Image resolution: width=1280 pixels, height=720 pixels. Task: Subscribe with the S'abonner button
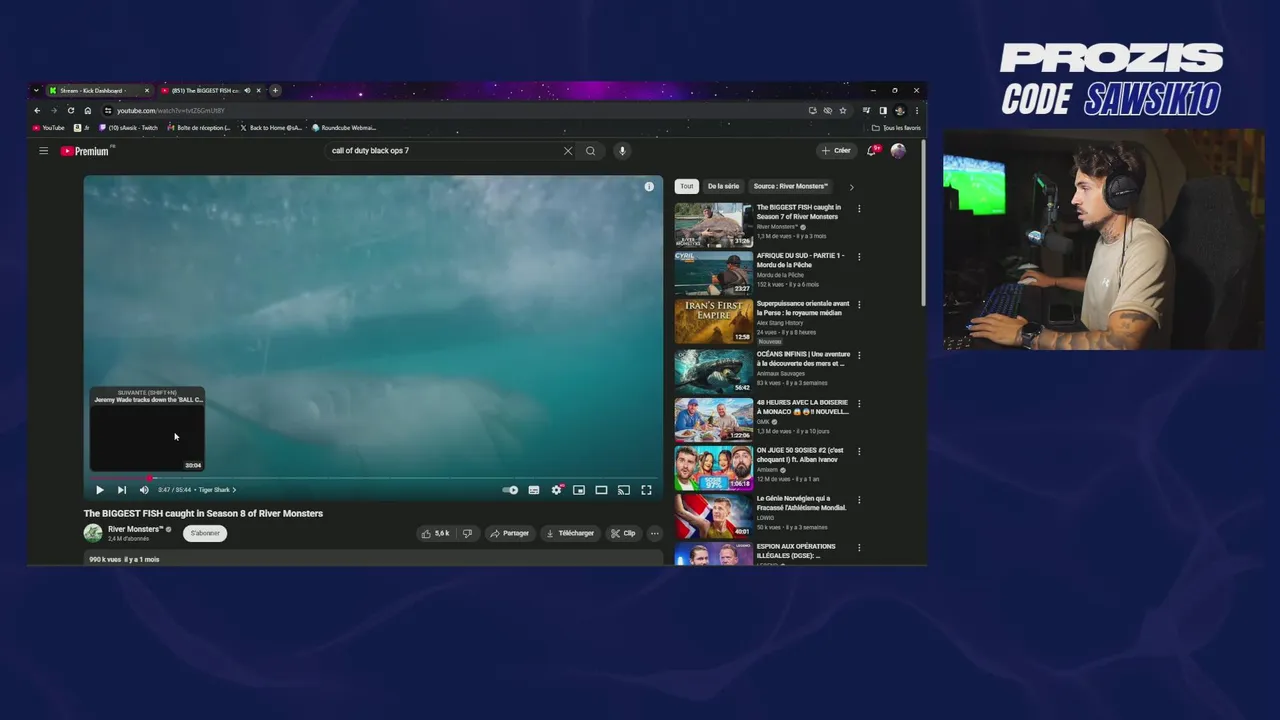click(x=205, y=533)
